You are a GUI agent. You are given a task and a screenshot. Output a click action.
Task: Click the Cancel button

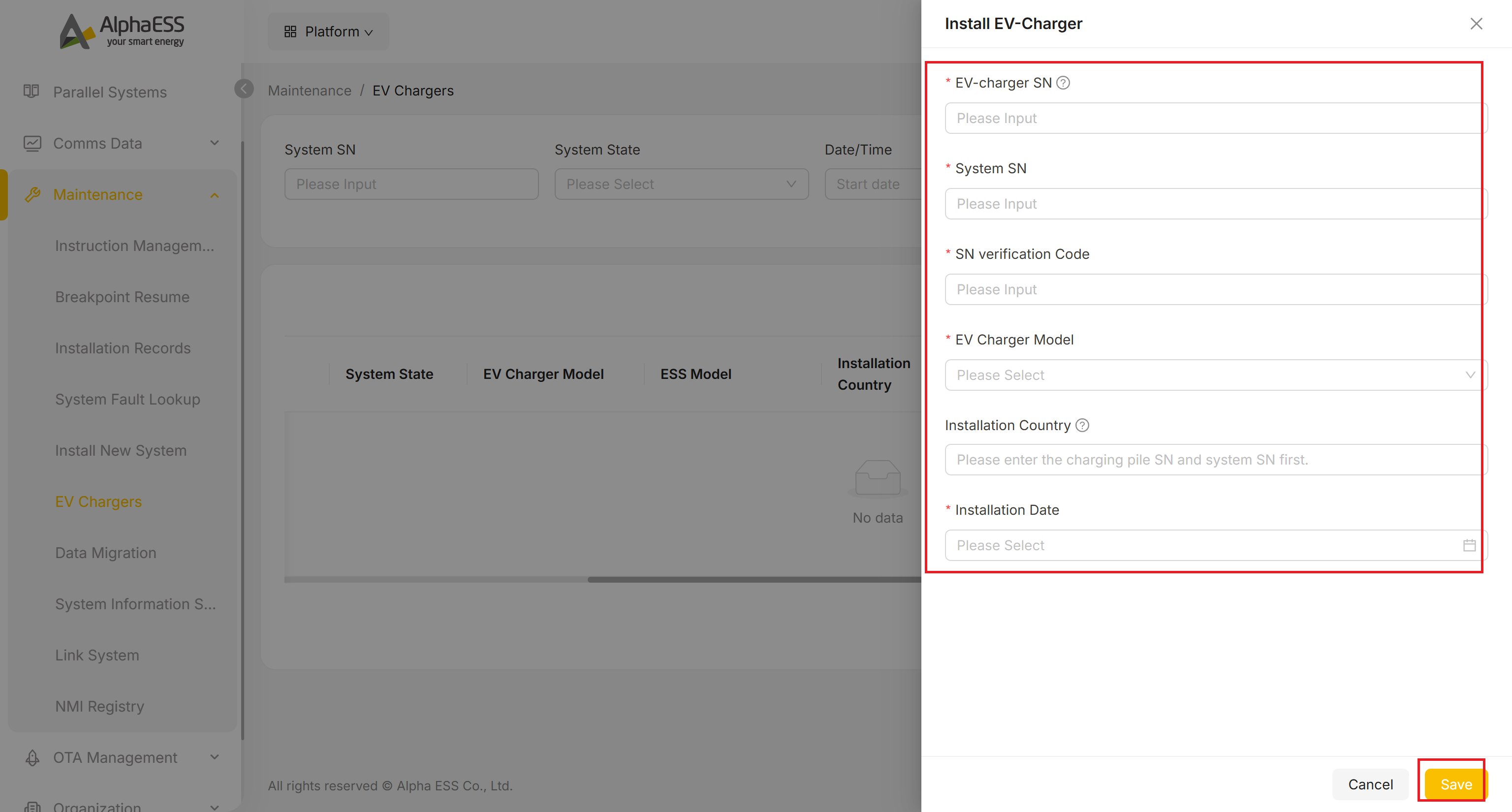[x=1371, y=784]
